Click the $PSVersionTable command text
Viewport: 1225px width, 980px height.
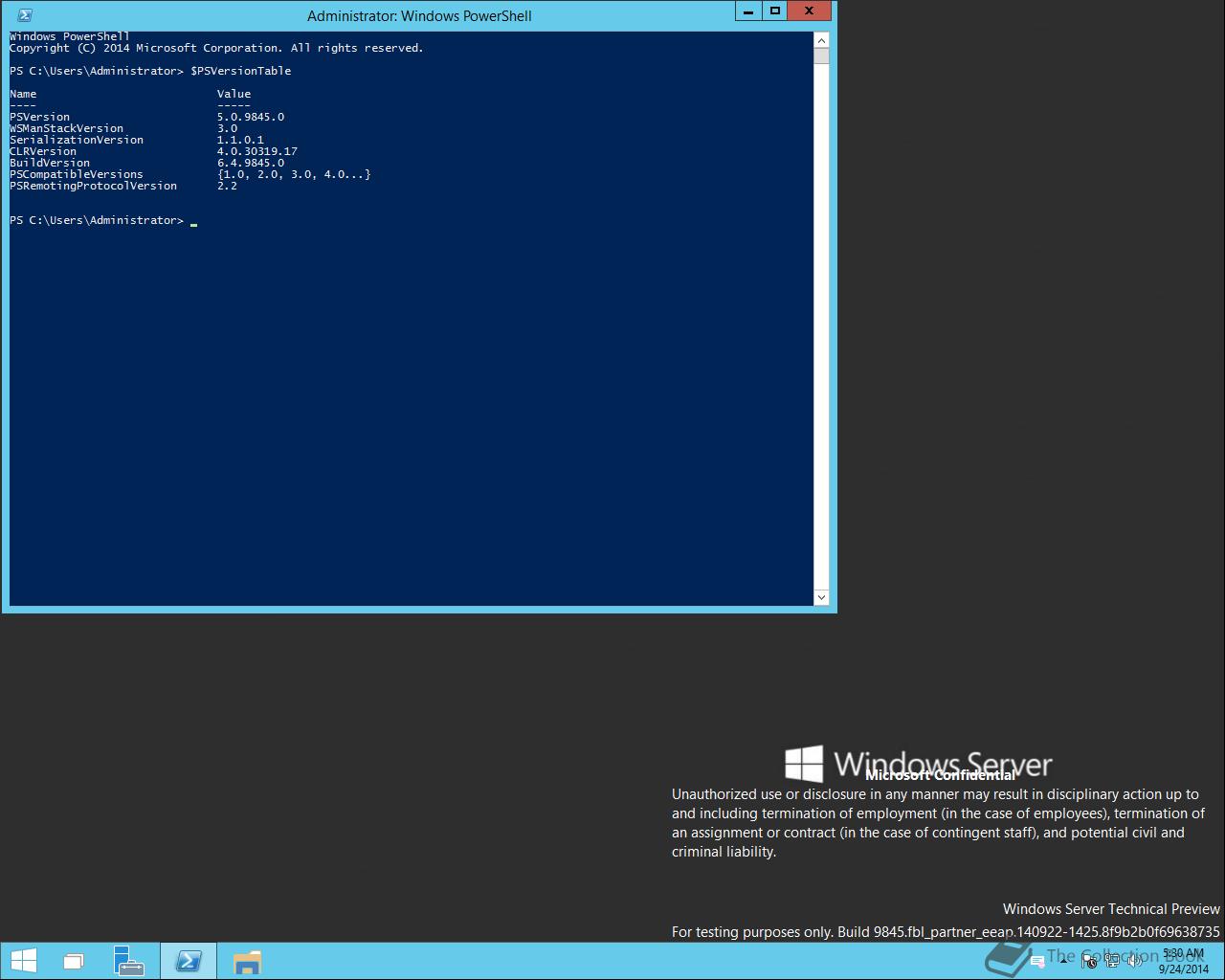click(241, 71)
